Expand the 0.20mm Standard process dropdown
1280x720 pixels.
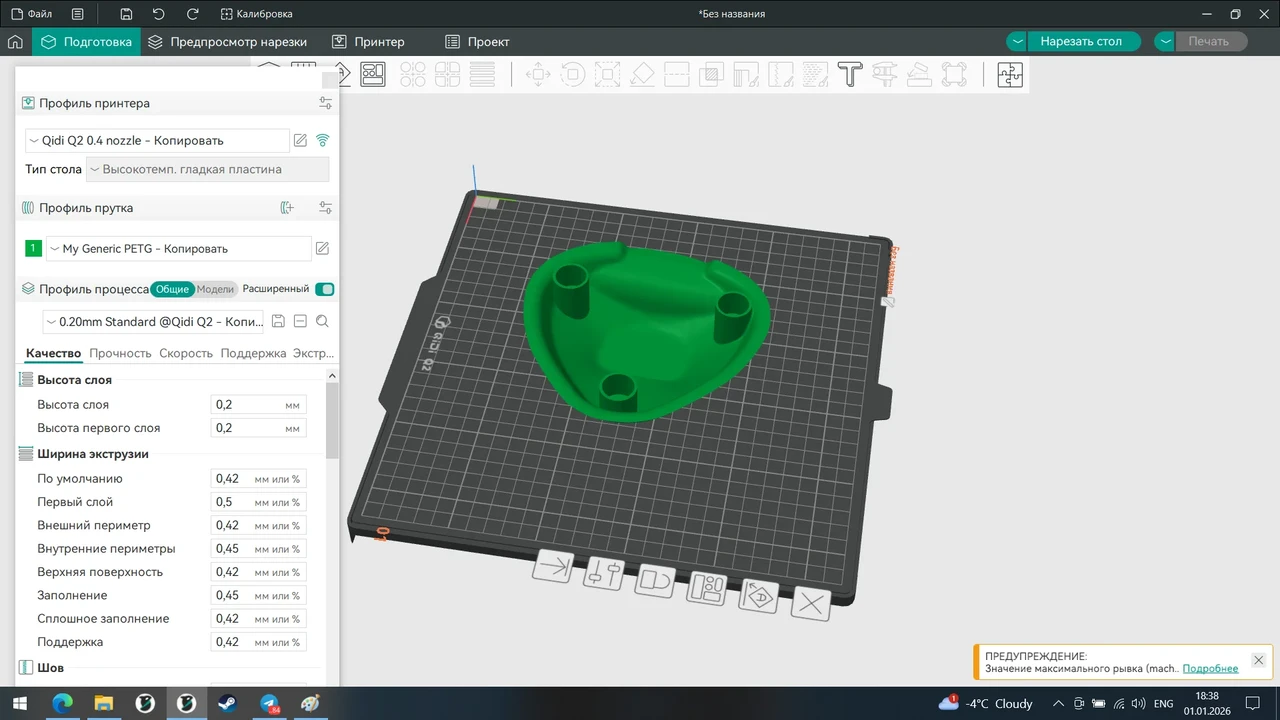155,322
